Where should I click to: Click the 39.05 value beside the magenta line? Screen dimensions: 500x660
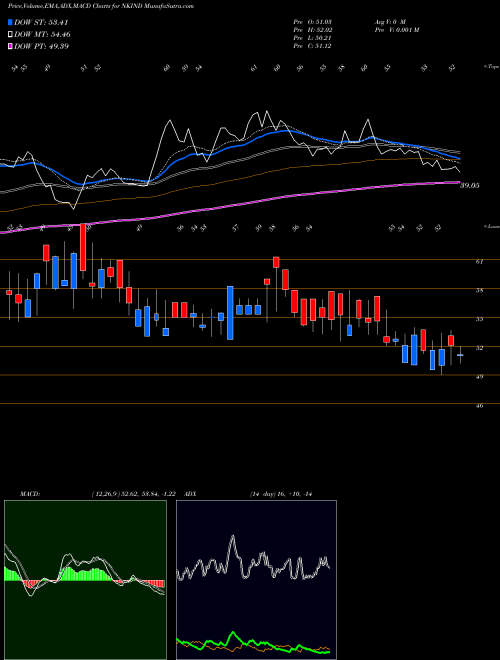(x=470, y=185)
